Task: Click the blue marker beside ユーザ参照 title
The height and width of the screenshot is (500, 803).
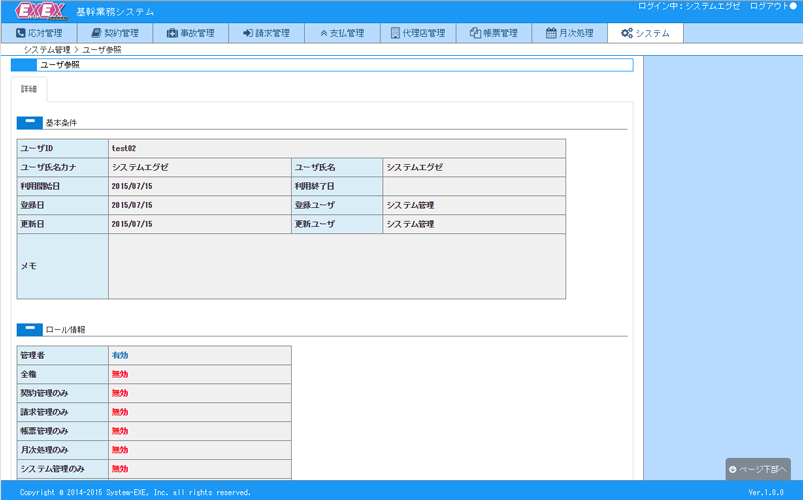Action: pyautogui.click(x=23, y=65)
